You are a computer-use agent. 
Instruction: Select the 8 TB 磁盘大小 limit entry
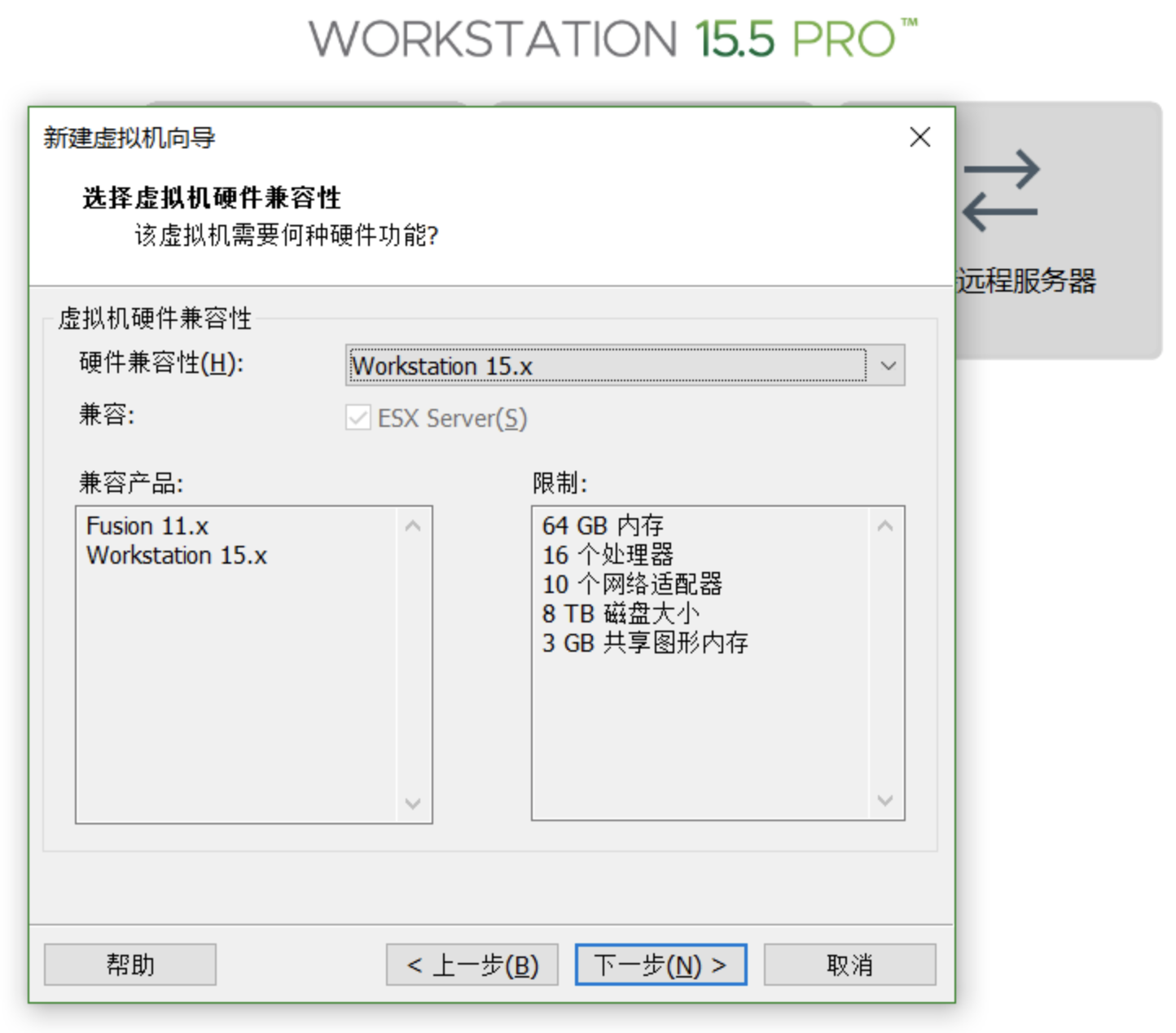[x=621, y=614]
